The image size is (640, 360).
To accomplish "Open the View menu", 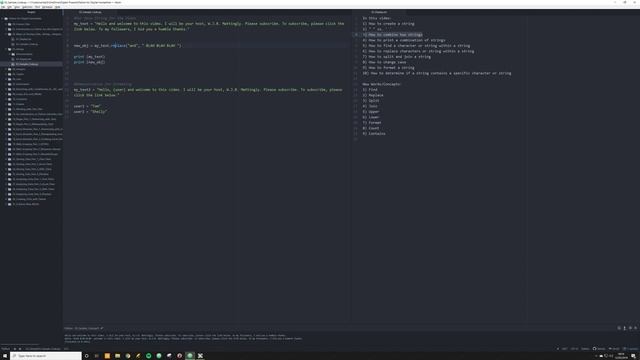I will point(17,7).
